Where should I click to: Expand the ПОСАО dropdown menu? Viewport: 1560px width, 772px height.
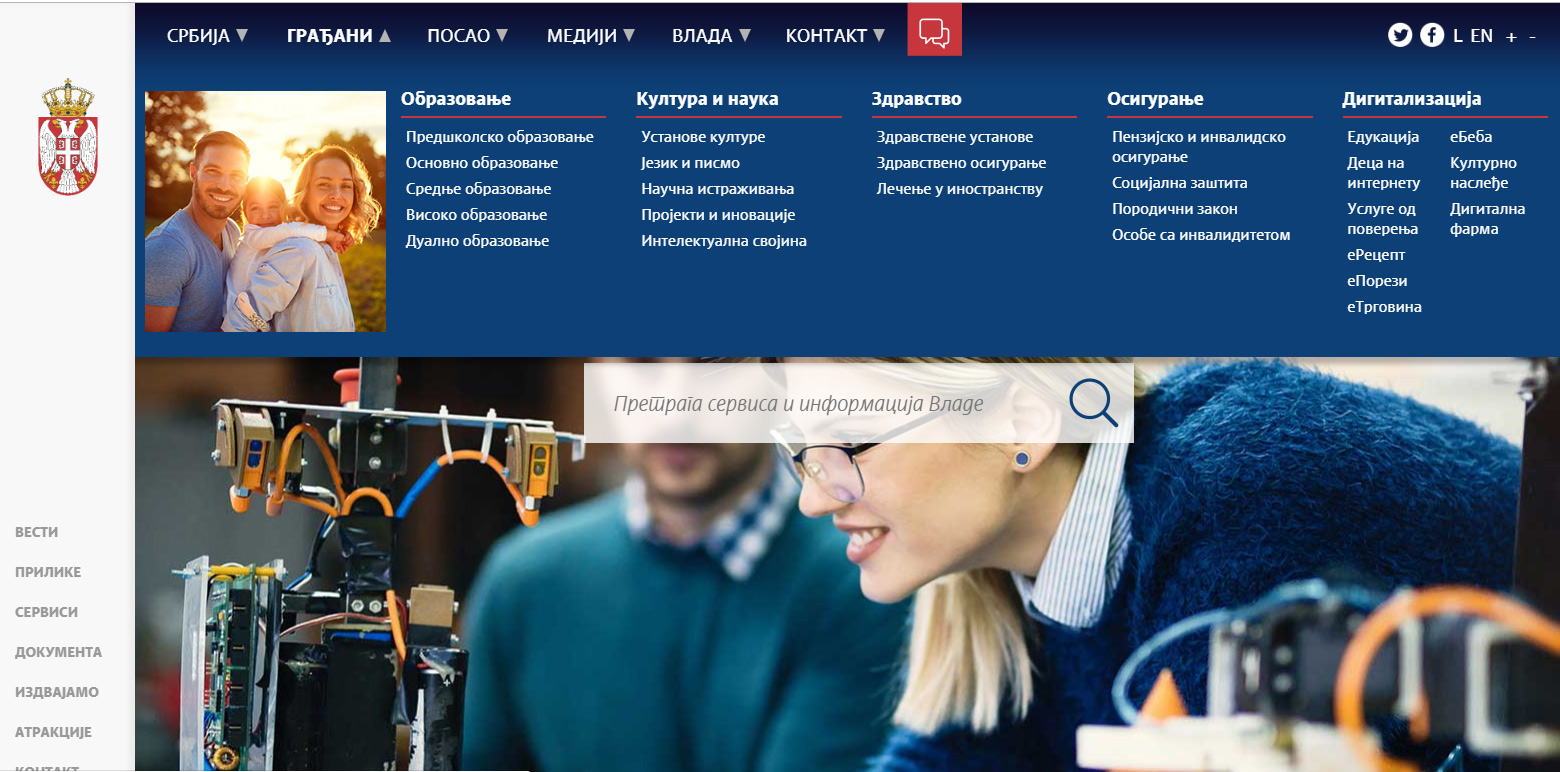[468, 36]
